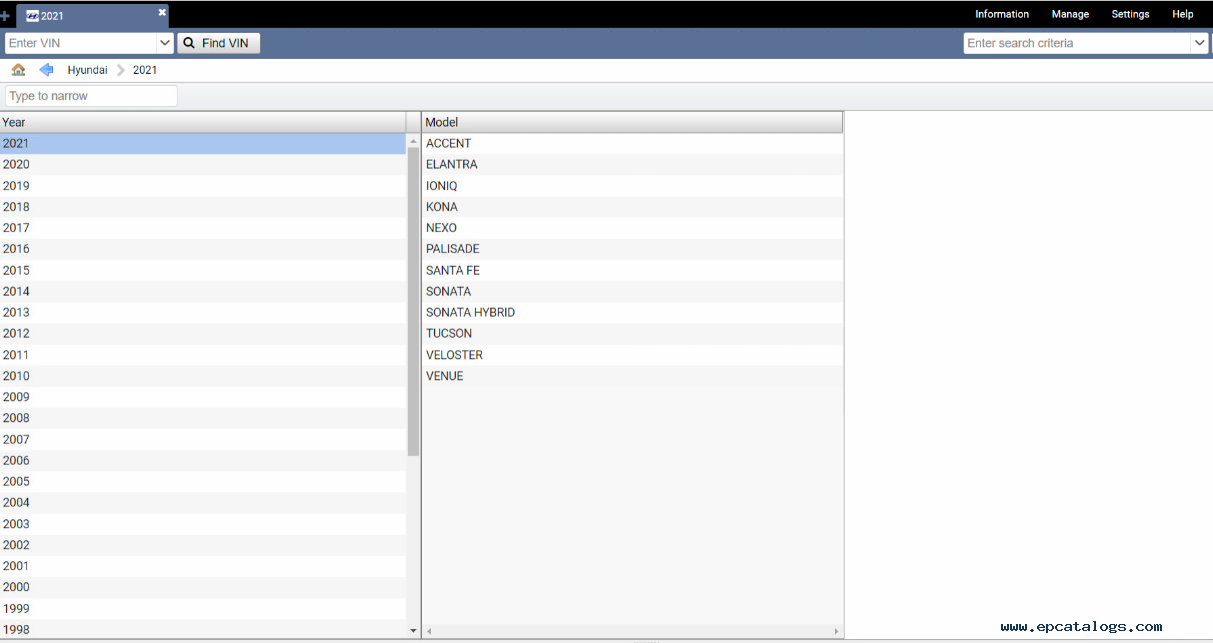The height and width of the screenshot is (643, 1213).
Task: Choose the VELOSTER model
Action: pos(632,355)
